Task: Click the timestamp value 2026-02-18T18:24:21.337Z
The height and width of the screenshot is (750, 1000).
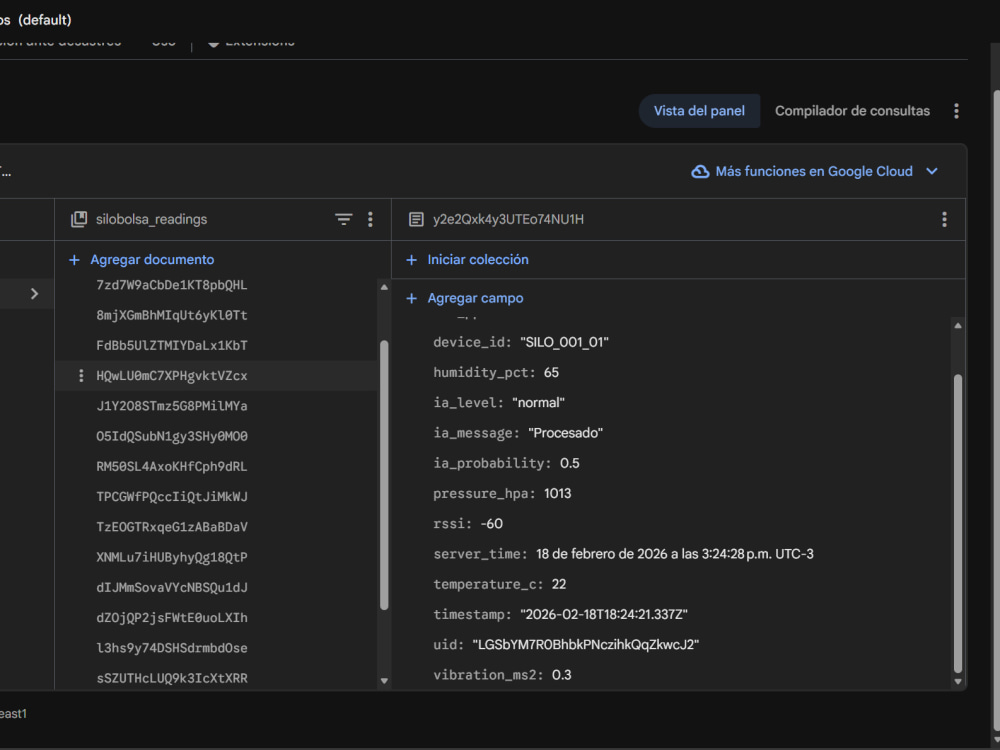Action: (604, 615)
